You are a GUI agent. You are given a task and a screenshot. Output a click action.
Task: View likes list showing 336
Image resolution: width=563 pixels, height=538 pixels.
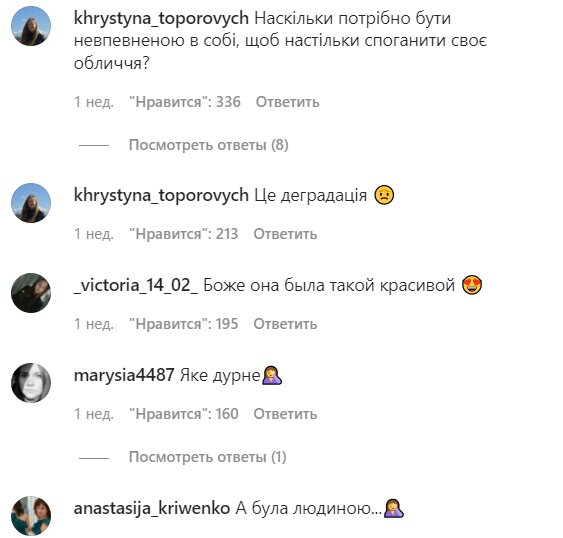[x=185, y=102]
